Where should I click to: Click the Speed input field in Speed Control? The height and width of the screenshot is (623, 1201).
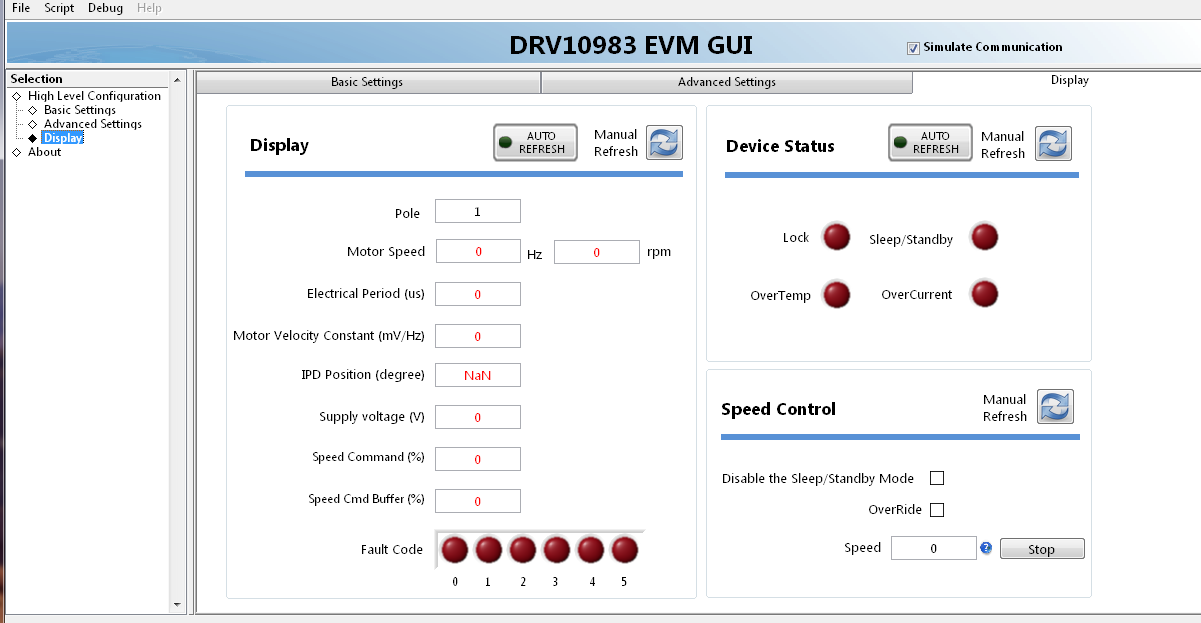934,548
